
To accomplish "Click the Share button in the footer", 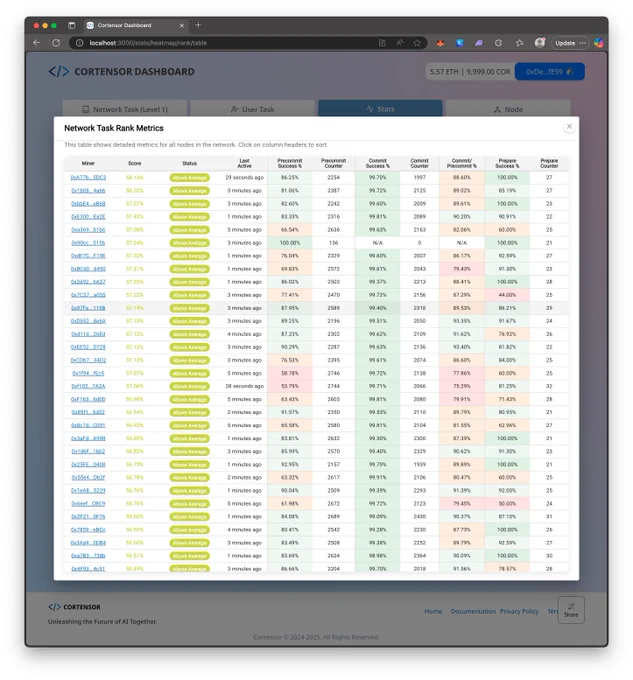I will point(571,610).
